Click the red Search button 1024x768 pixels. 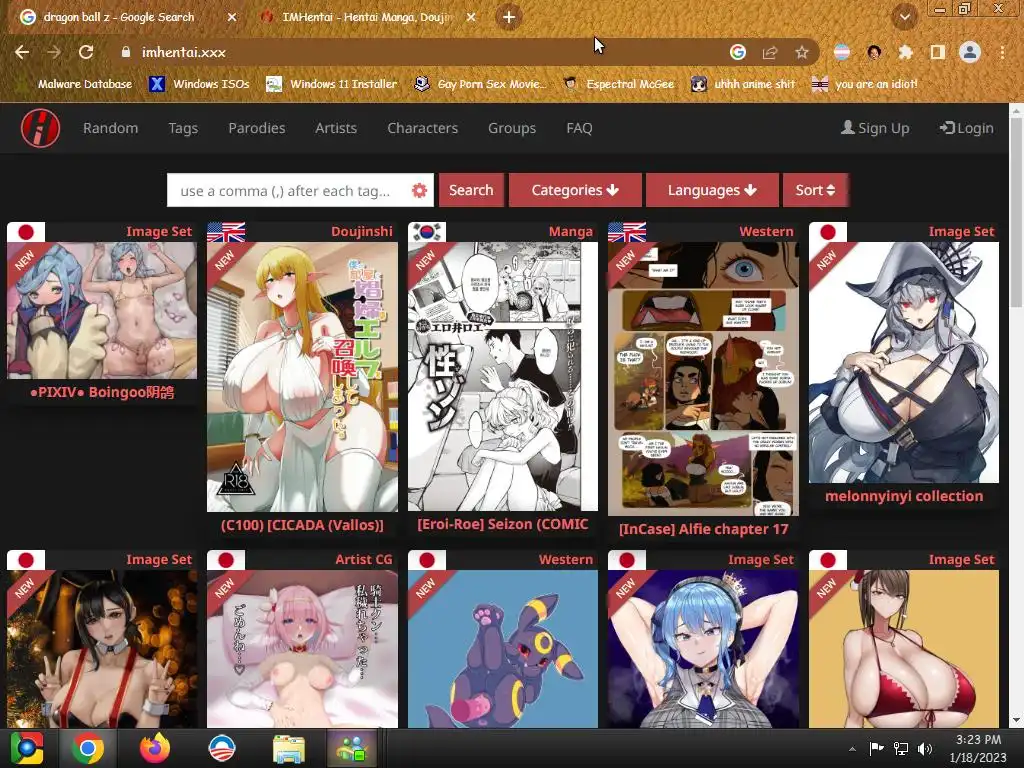[x=471, y=190]
